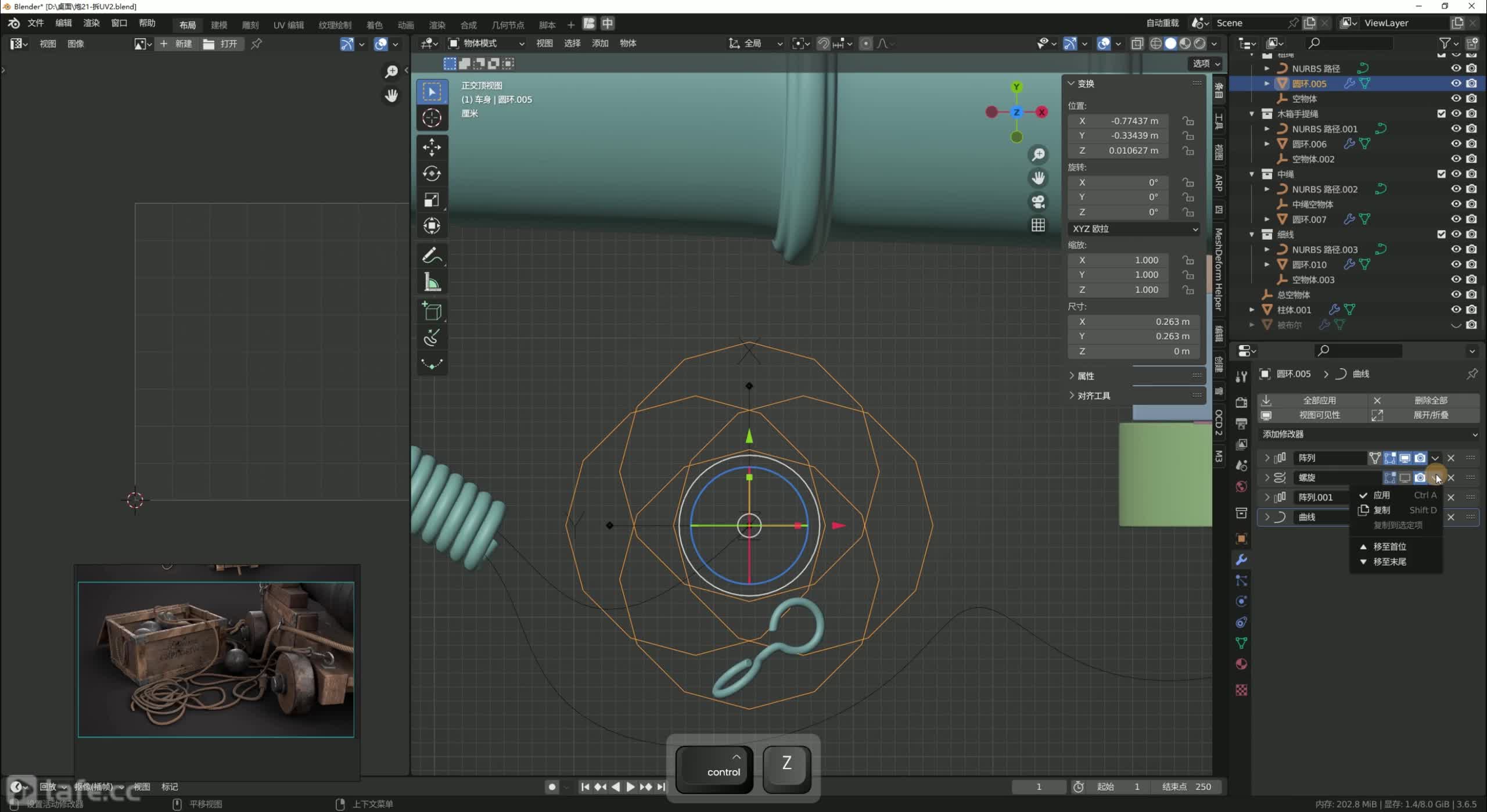The width and height of the screenshot is (1487, 812).
Task: Open the Object Data properties green icon
Action: click(x=1241, y=644)
